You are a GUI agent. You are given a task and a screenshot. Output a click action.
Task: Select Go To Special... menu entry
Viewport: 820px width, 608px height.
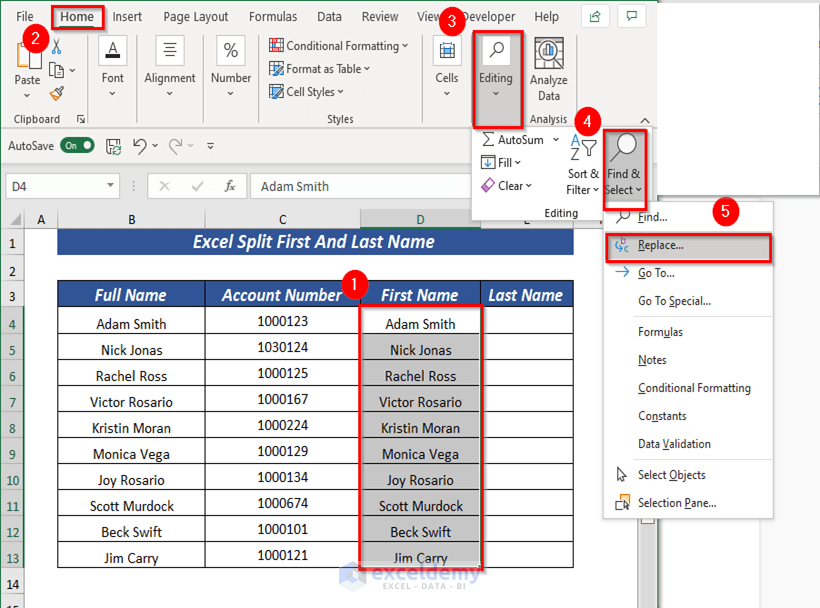tap(674, 301)
